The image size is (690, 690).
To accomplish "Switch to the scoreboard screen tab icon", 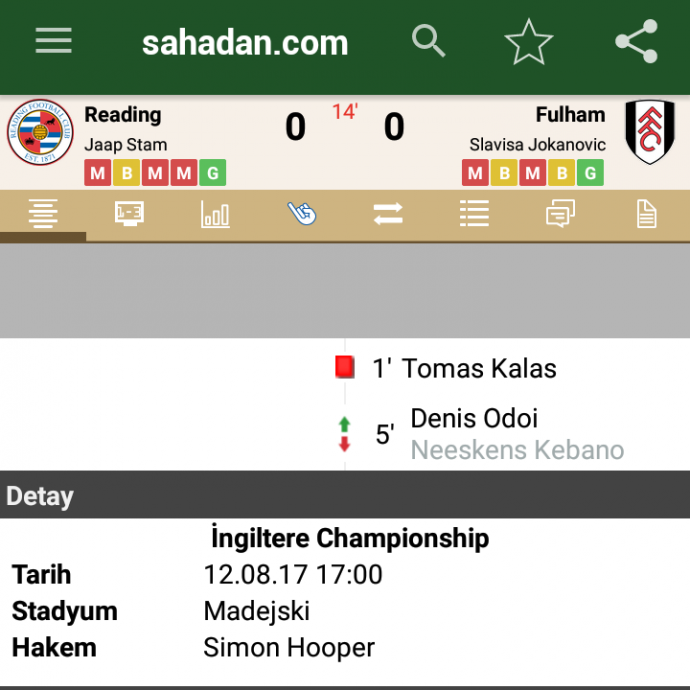I will [129, 214].
